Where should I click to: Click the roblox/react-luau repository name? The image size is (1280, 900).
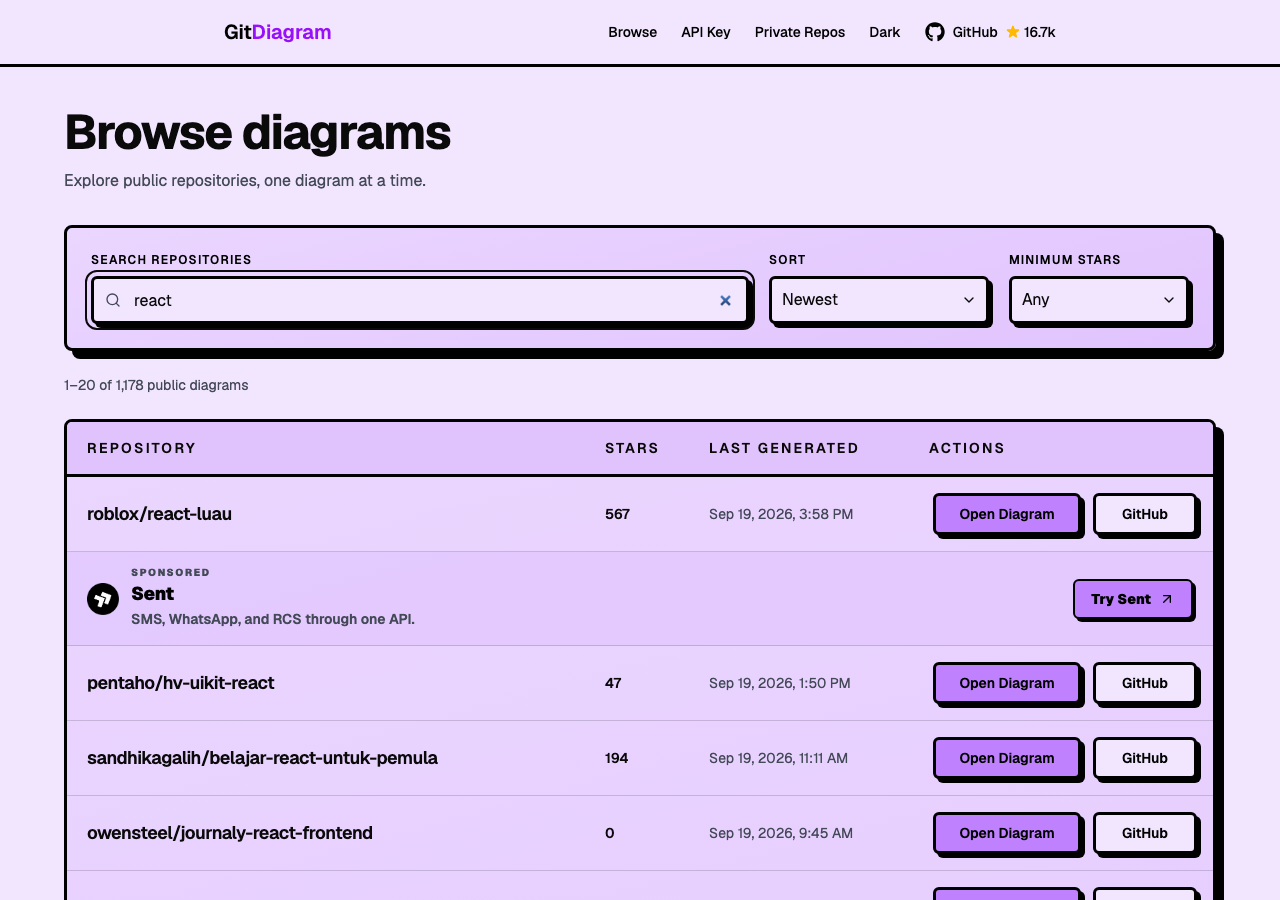(x=159, y=514)
